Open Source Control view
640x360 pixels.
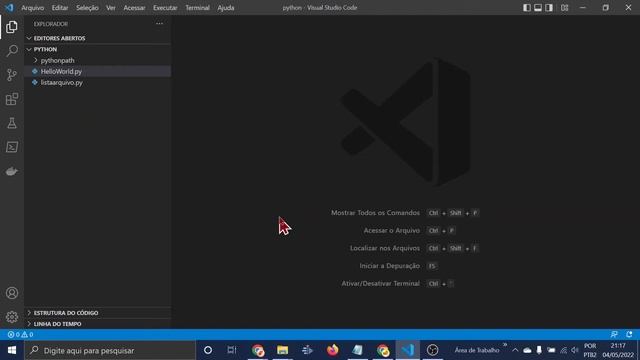tap(12, 75)
